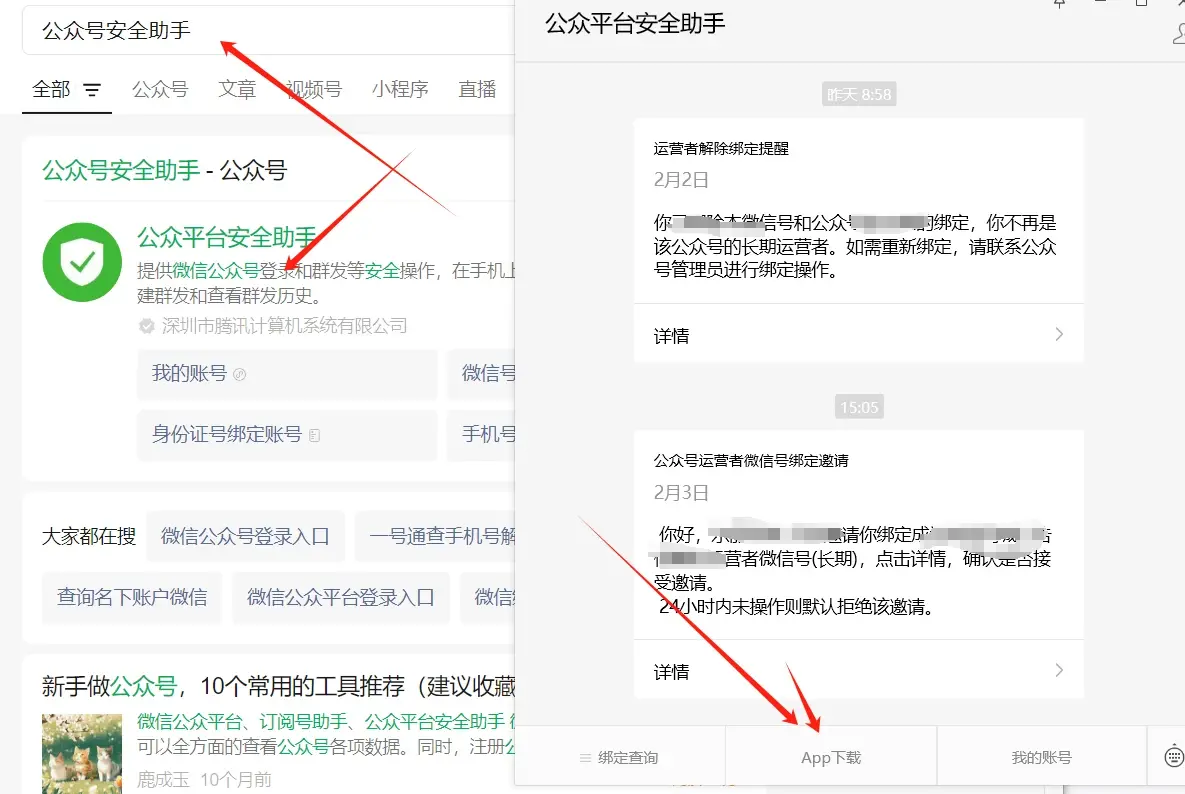Click the 身份证号绑定账号 chip

(x=287, y=435)
